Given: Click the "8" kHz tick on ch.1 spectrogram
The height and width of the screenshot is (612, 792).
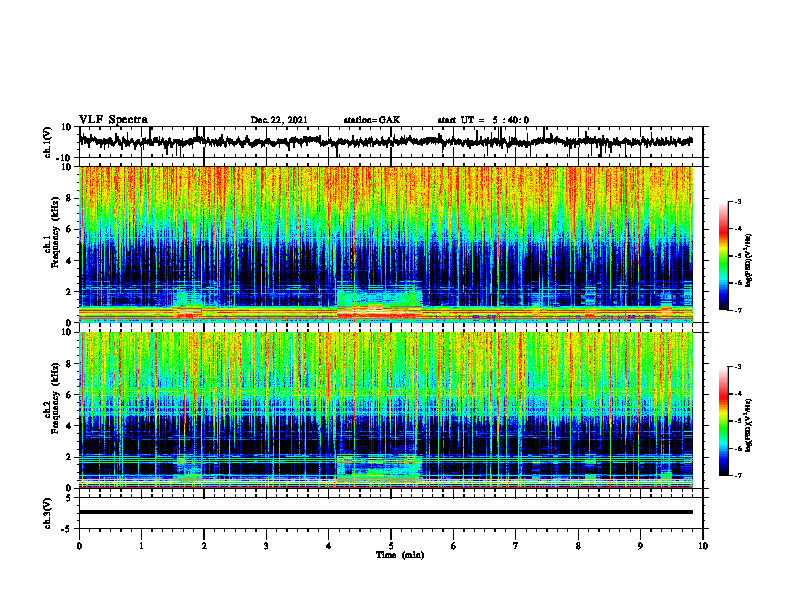Looking at the screenshot, I should [x=70, y=198].
